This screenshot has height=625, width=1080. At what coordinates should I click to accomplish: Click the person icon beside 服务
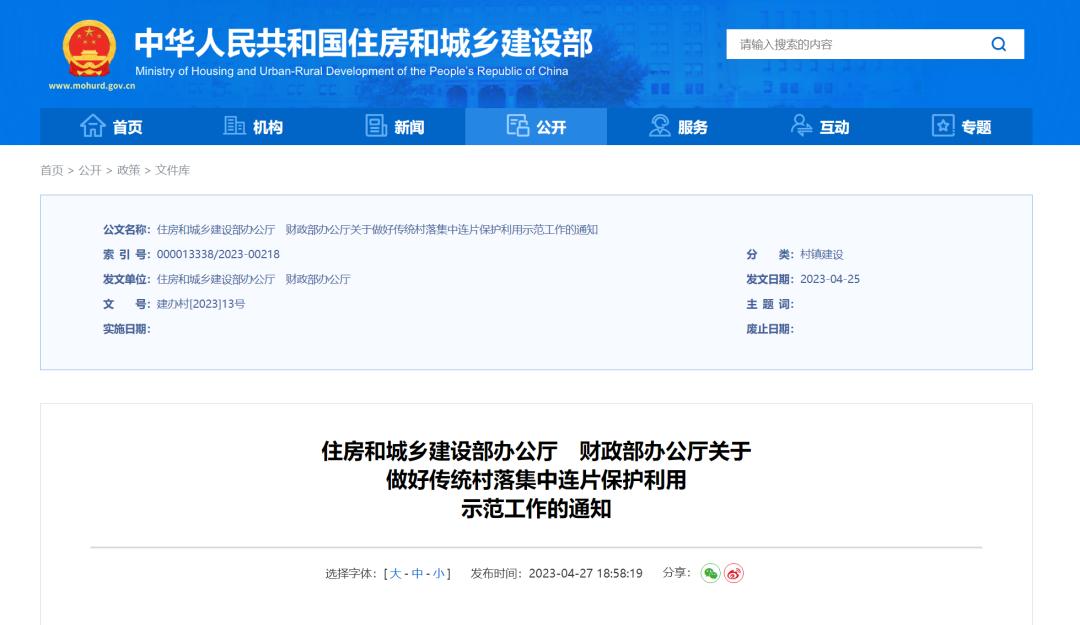point(659,125)
